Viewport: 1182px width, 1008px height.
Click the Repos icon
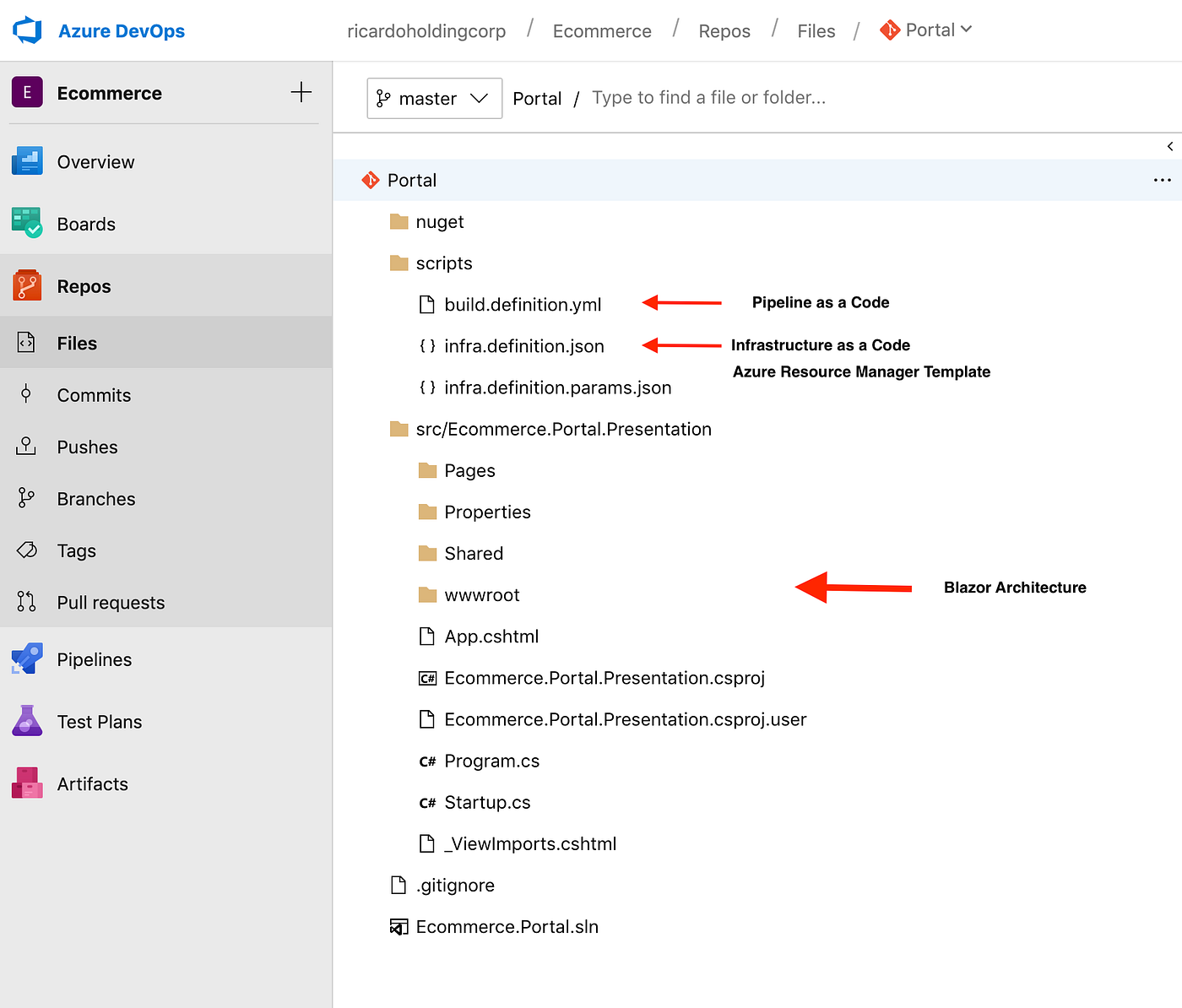point(27,285)
